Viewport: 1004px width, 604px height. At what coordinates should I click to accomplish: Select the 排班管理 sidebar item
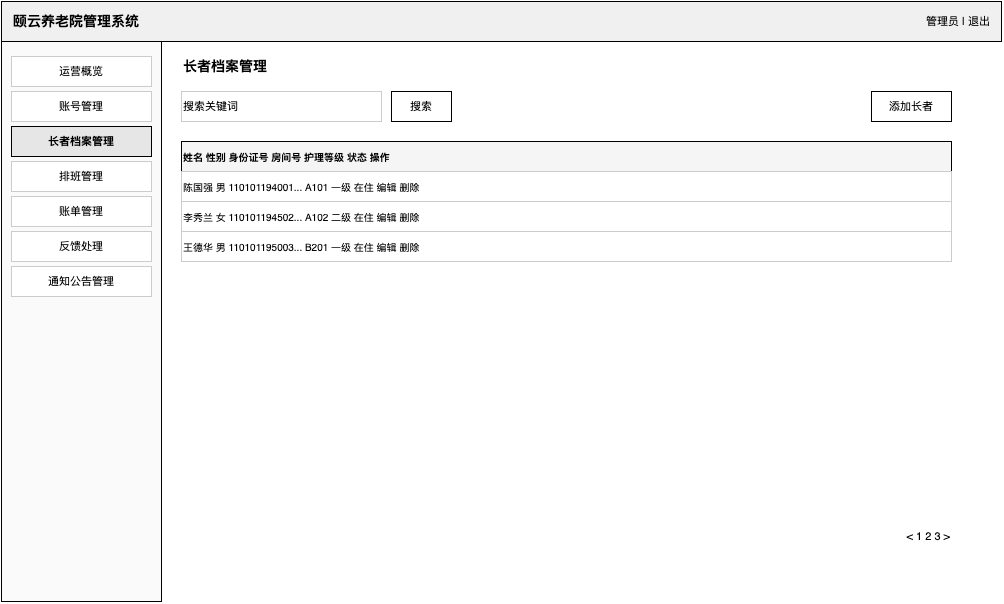click(x=81, y=176)
